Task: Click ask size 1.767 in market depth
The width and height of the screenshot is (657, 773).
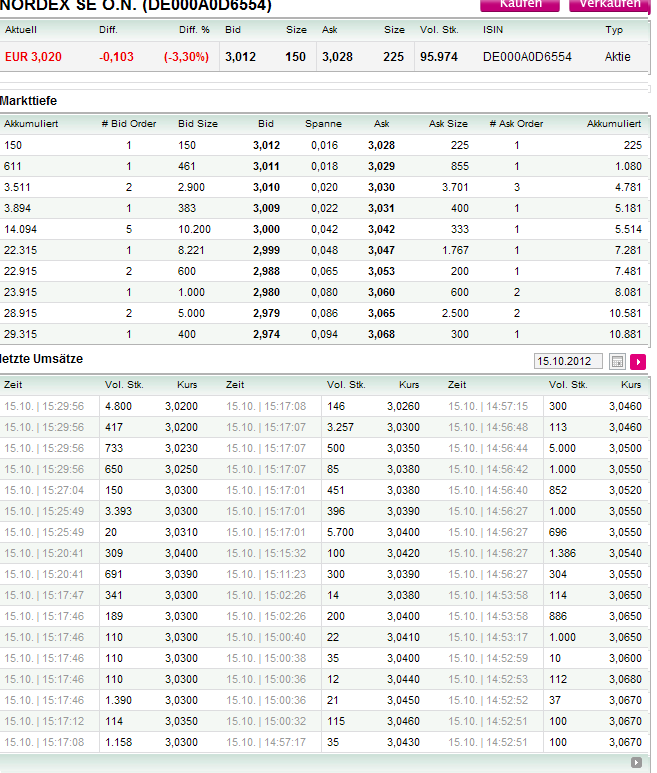Action: click(x=455, y=250)
